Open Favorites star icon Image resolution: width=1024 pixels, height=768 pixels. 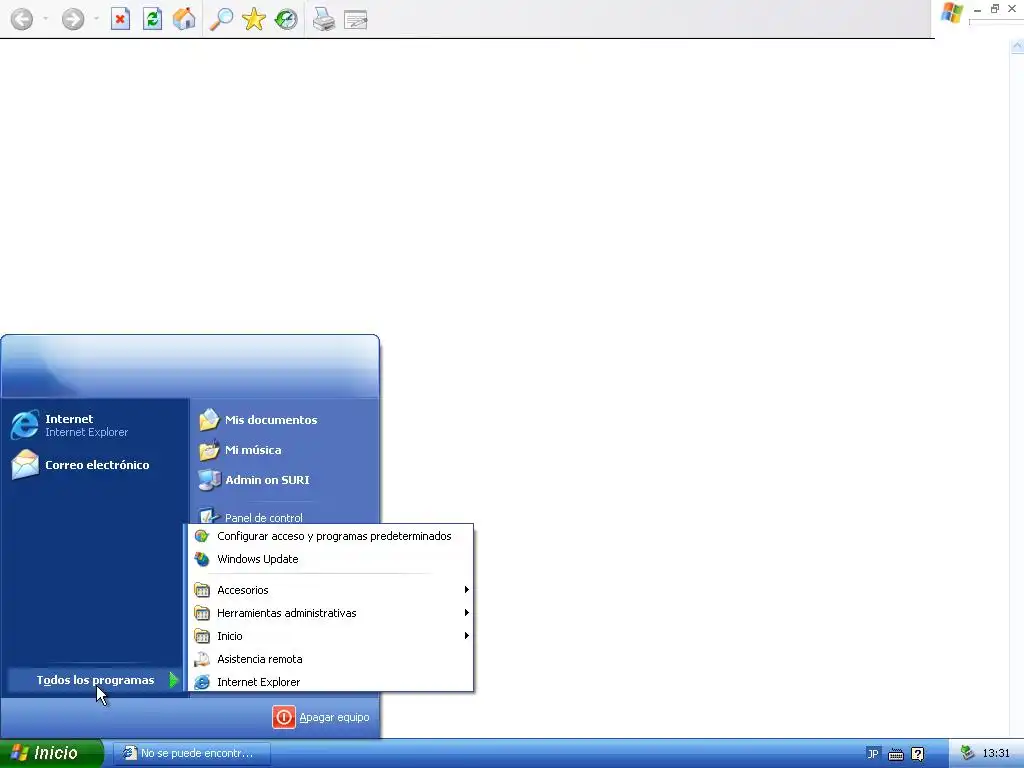point(253,19)
